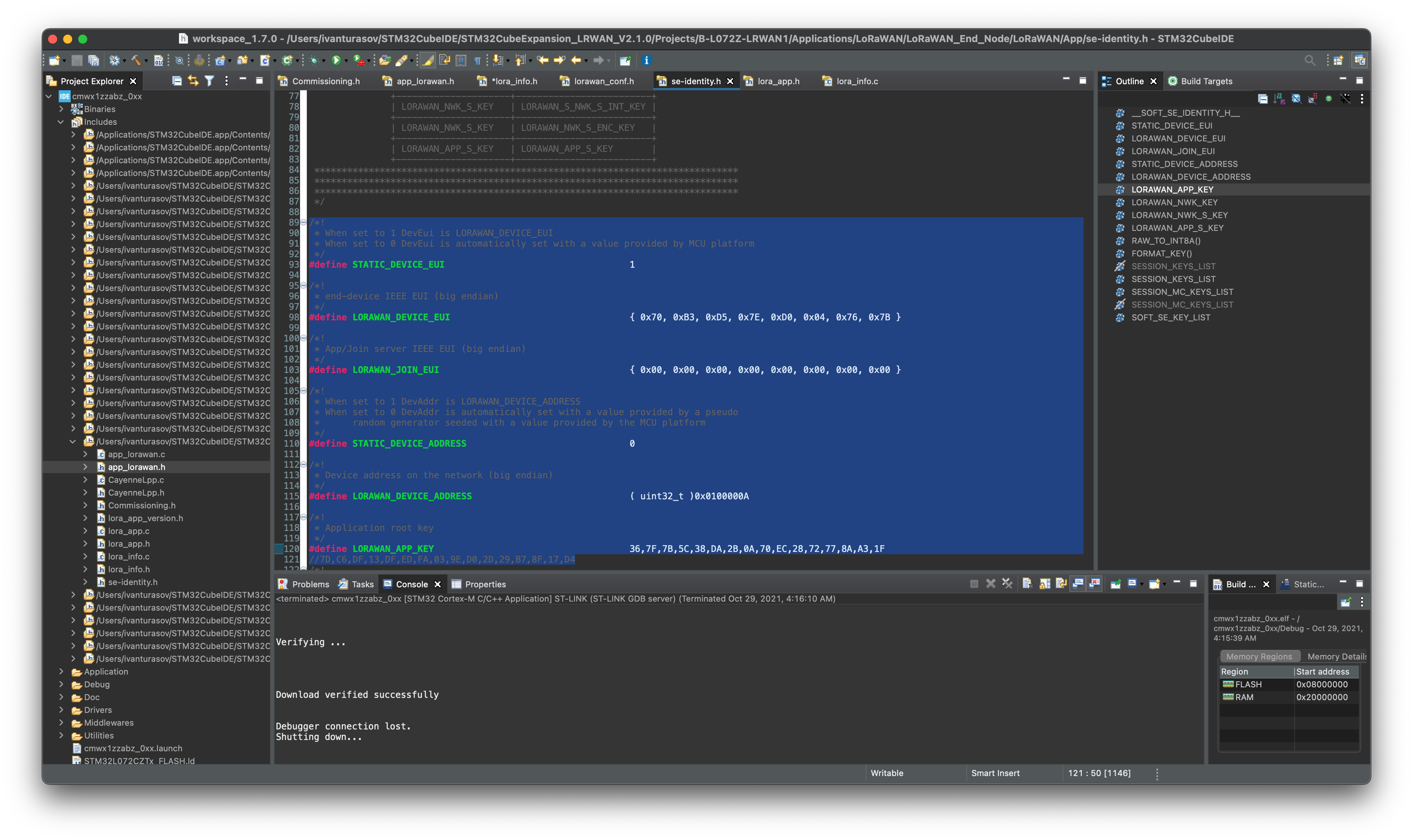Switch to lorawan_conf.h editor tab
The width and height of the screenshot is (1413, 840).
click(597, 82)
